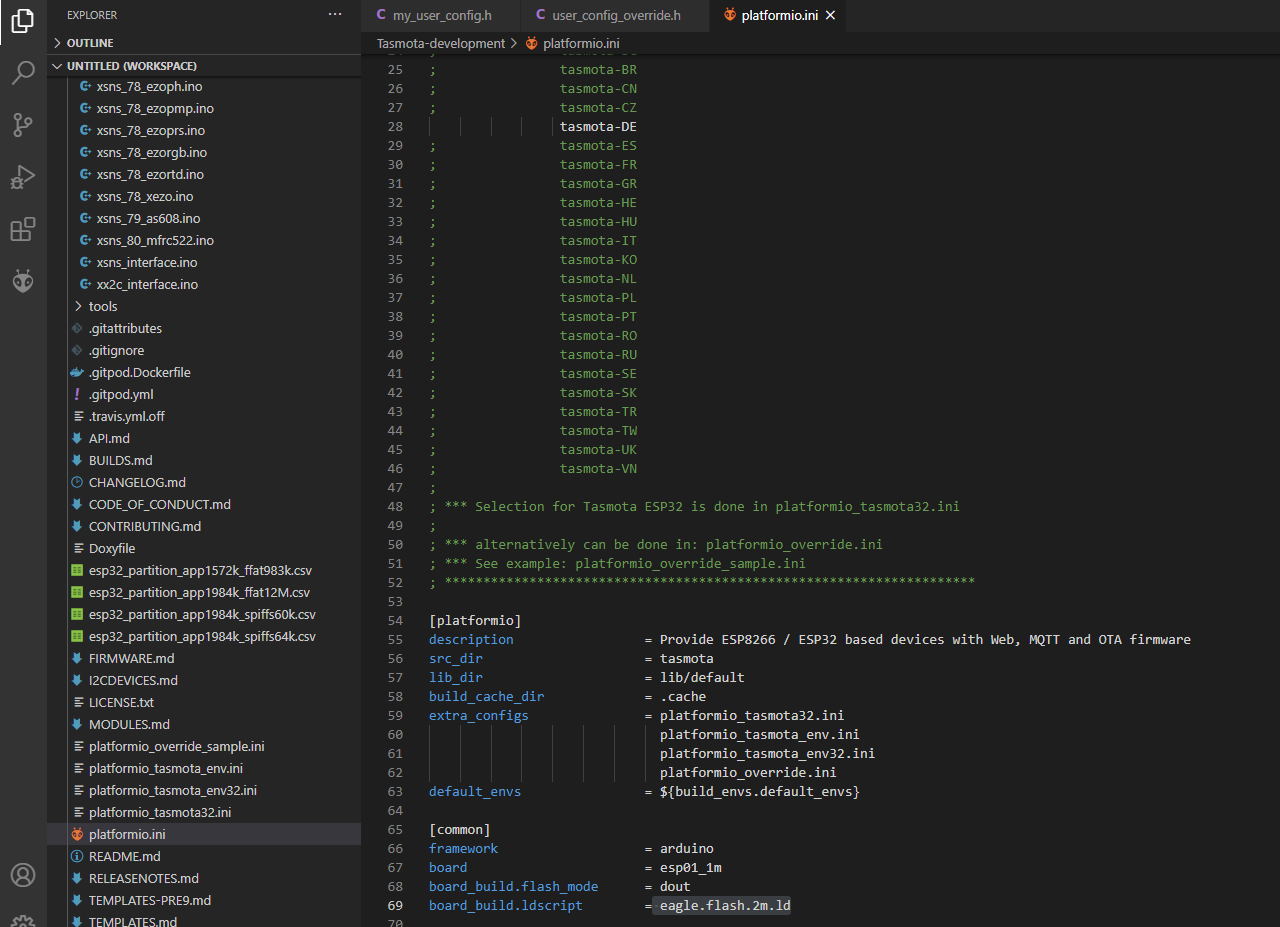
Task: Open the Run and Debug view
Action: [x=23, y=178]
